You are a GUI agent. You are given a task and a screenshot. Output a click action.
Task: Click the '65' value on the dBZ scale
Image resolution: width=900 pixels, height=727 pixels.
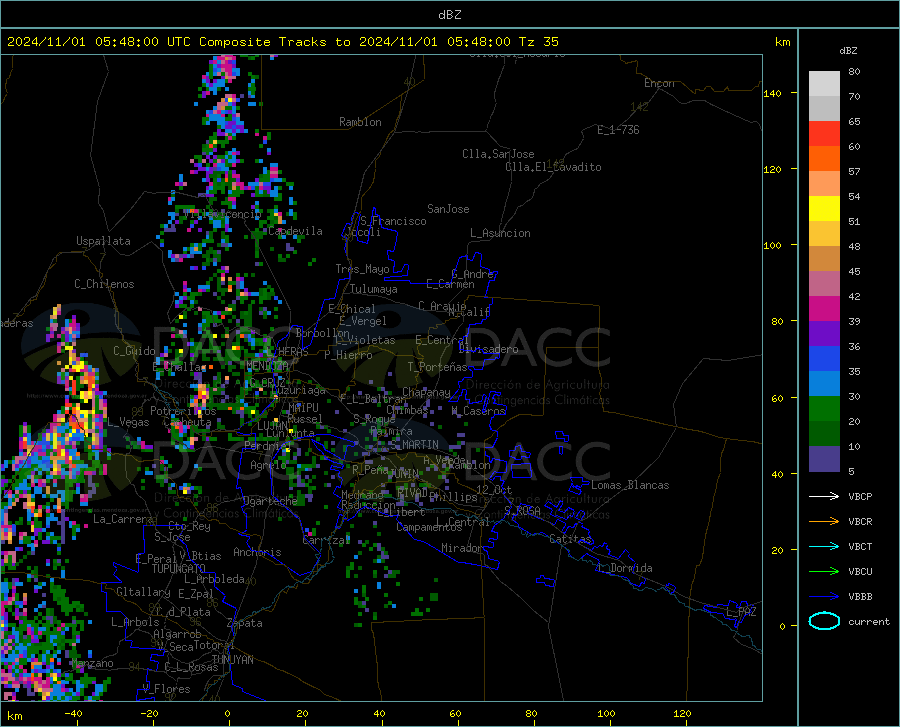click(854, 122)
